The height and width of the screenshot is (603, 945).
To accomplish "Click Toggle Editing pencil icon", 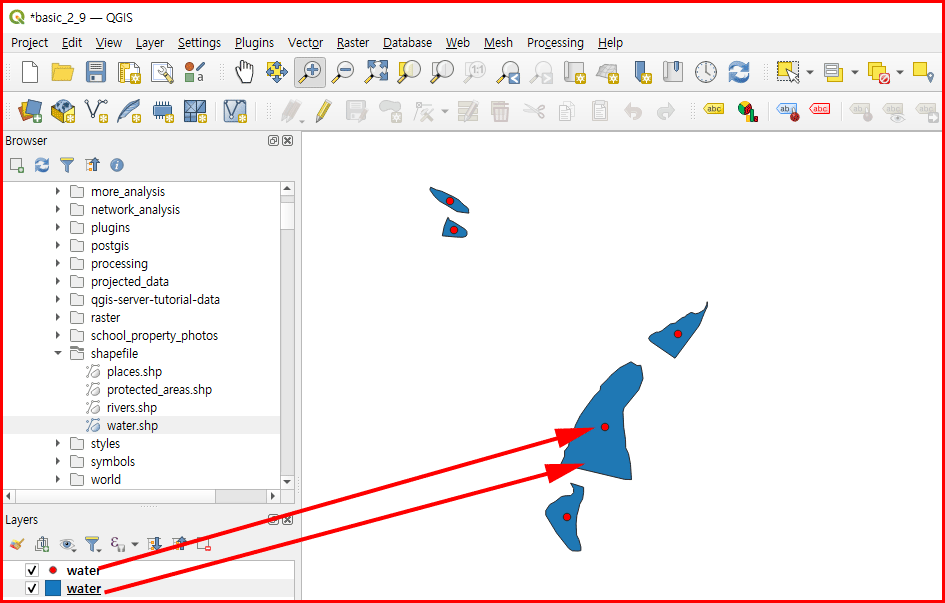I will (324, 111).
